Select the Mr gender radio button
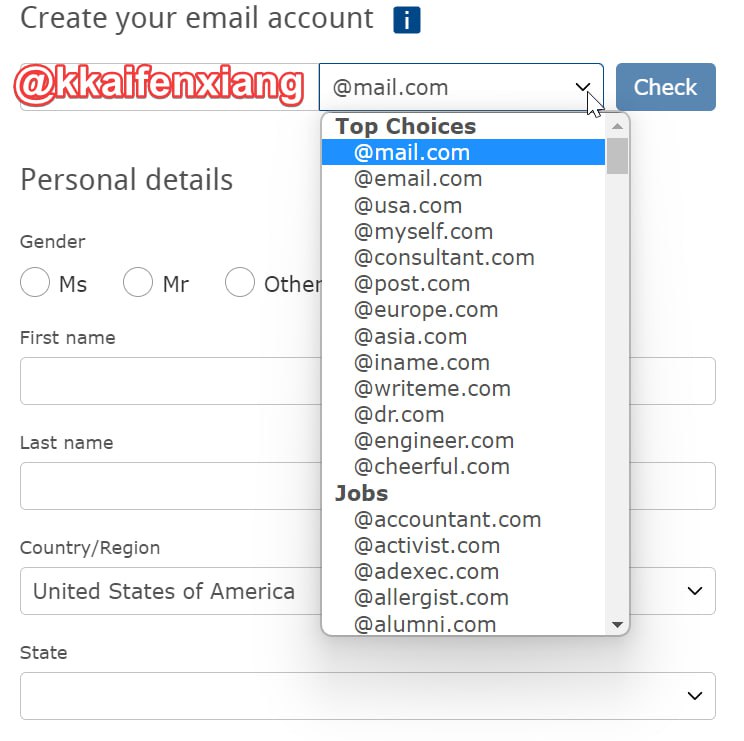 pos(138,283)
